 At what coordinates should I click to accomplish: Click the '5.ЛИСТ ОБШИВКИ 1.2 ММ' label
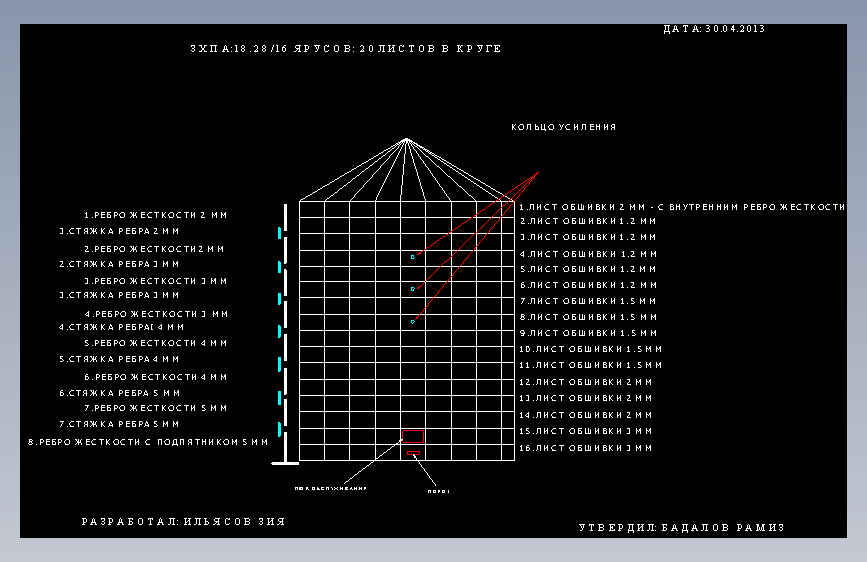point(588,269)
